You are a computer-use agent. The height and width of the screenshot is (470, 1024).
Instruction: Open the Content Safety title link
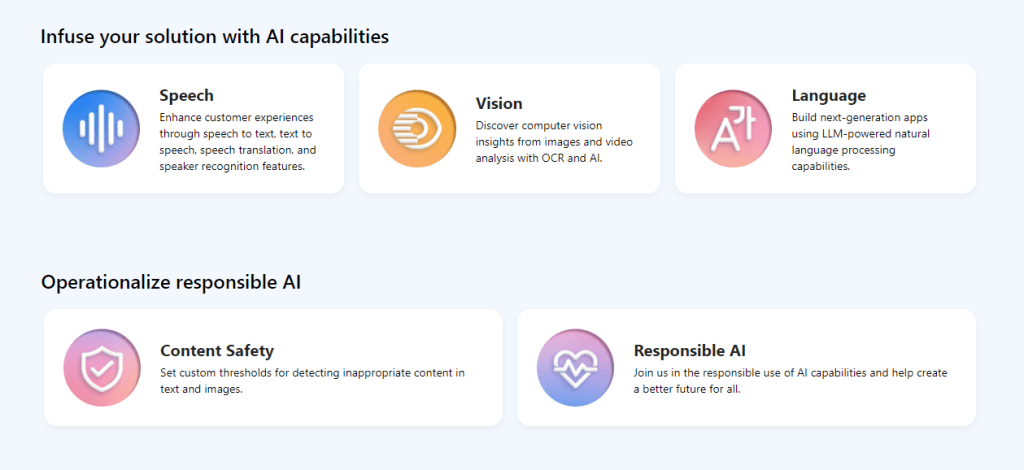coord(217,351)
